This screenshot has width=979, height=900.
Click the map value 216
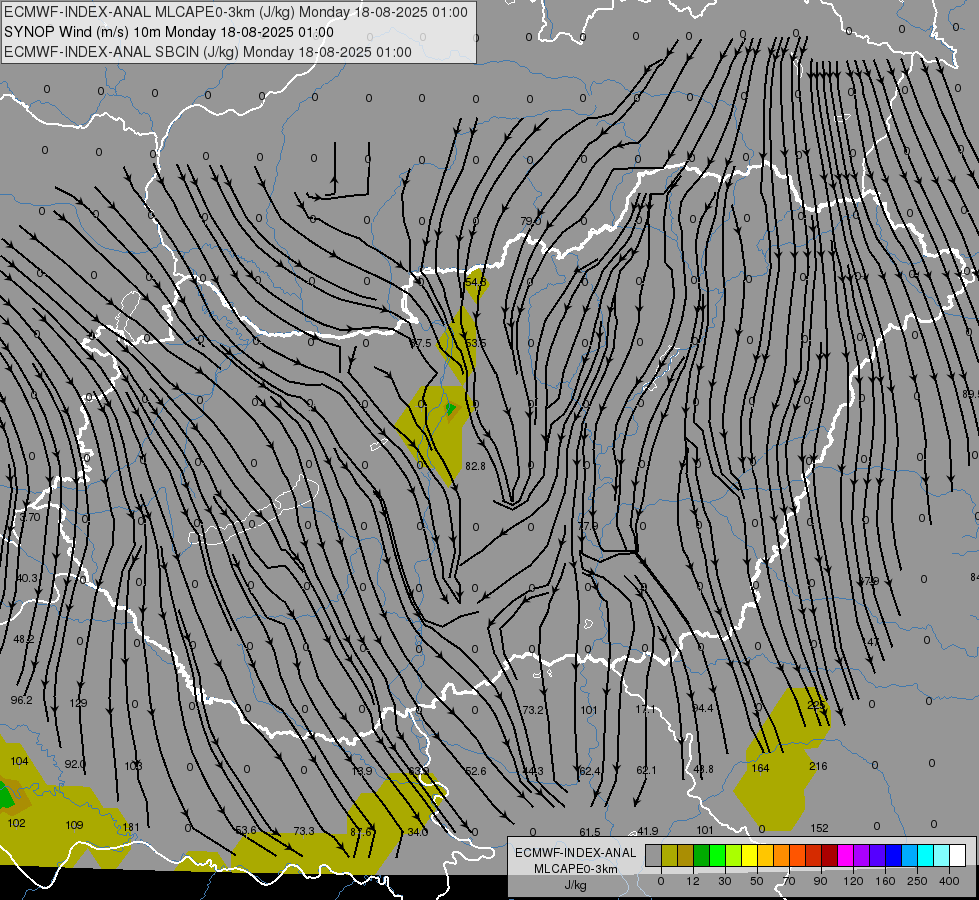point(818,766)
